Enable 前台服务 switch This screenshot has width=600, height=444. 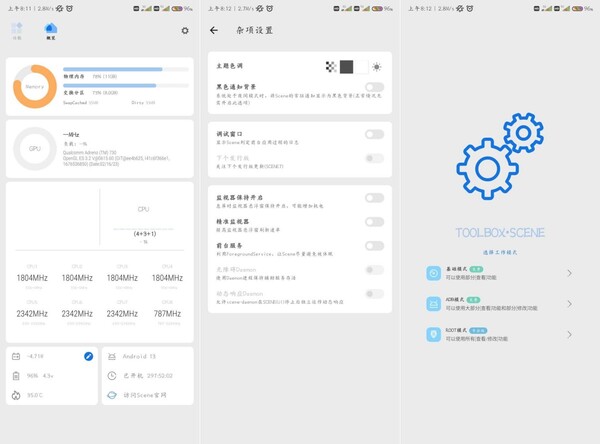(374, 246)
